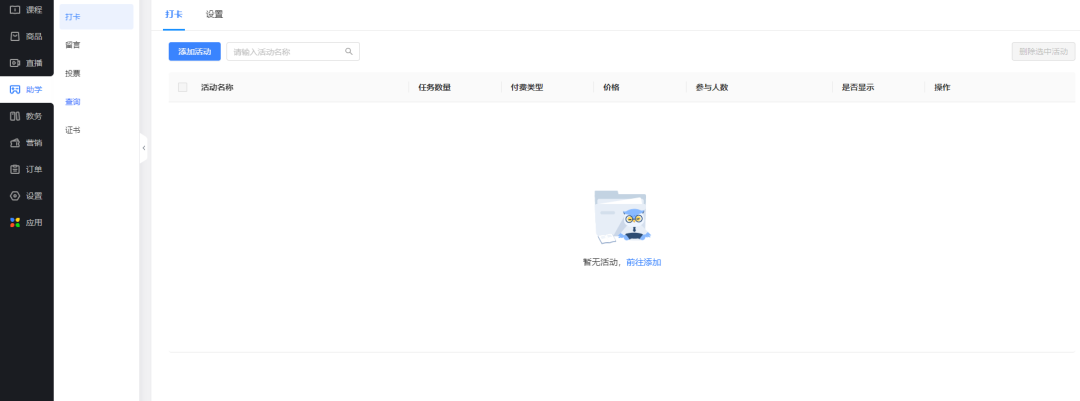The width and height of the screenshot is (1080, 401).
Task: Open the 订单 orders section
Action: pos(26,169)
